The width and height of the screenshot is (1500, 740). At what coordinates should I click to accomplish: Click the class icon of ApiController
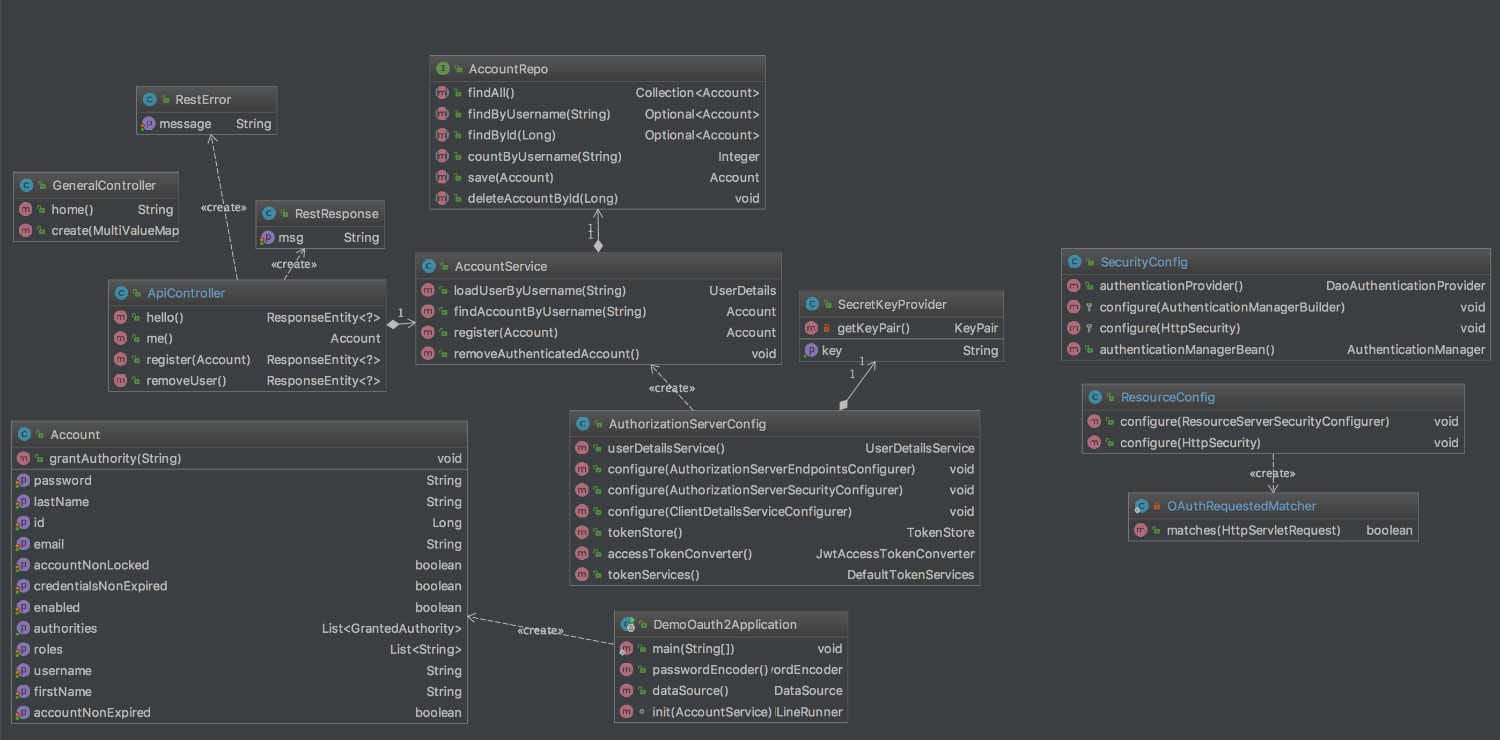(x=120, y=293)
